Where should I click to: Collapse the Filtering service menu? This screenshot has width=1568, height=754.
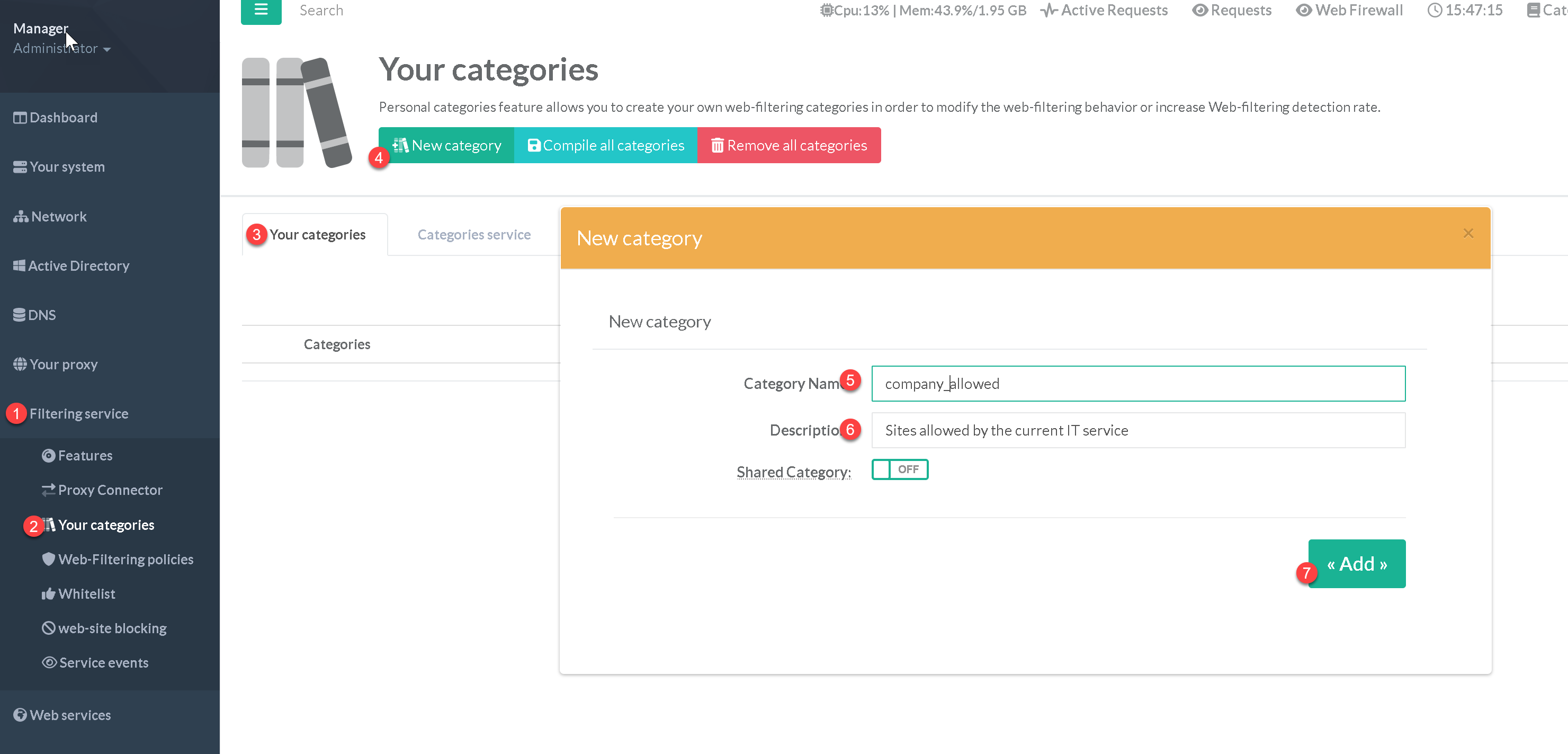(78, 413)
